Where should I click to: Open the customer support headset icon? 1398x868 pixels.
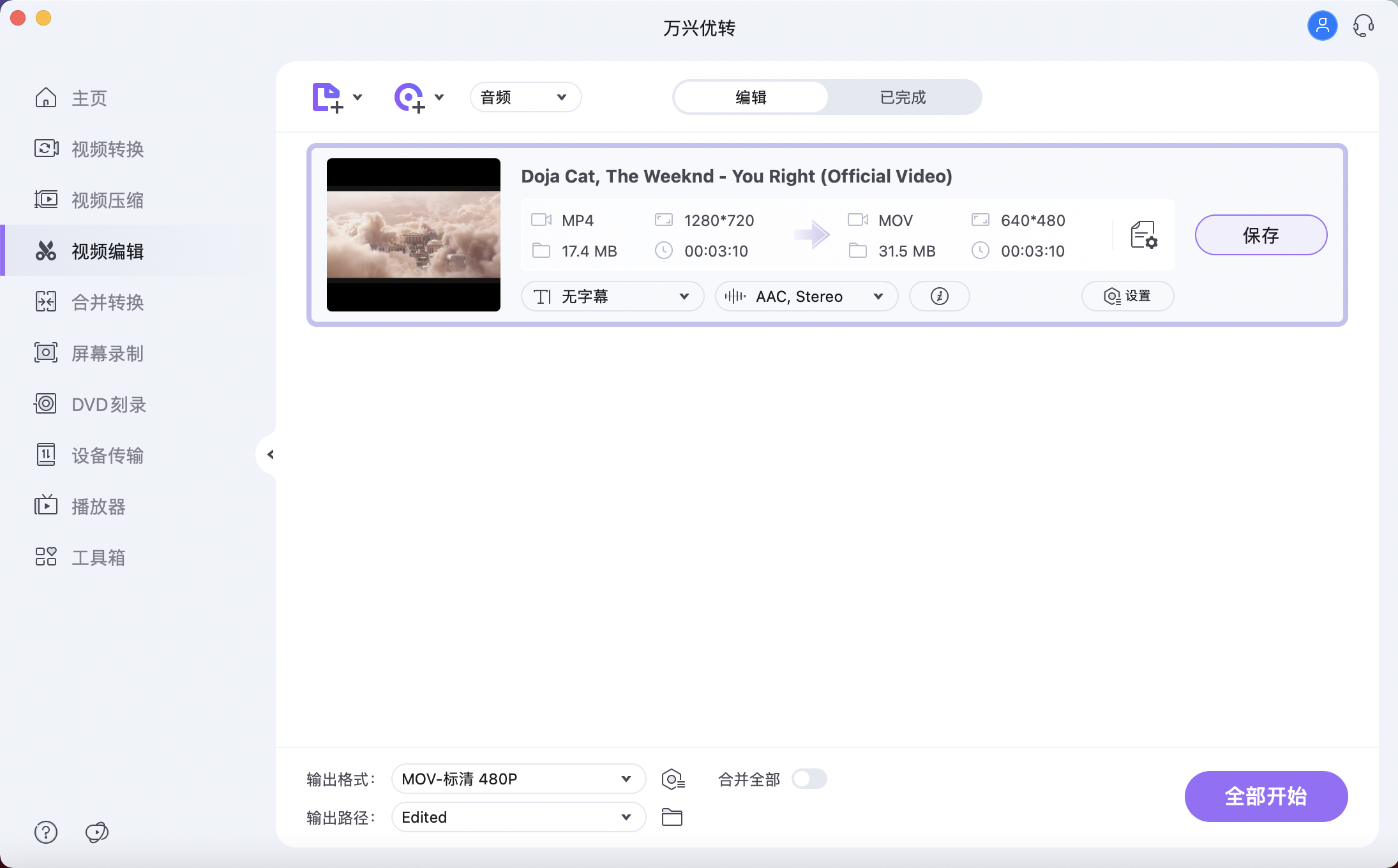pos(1363,26)
